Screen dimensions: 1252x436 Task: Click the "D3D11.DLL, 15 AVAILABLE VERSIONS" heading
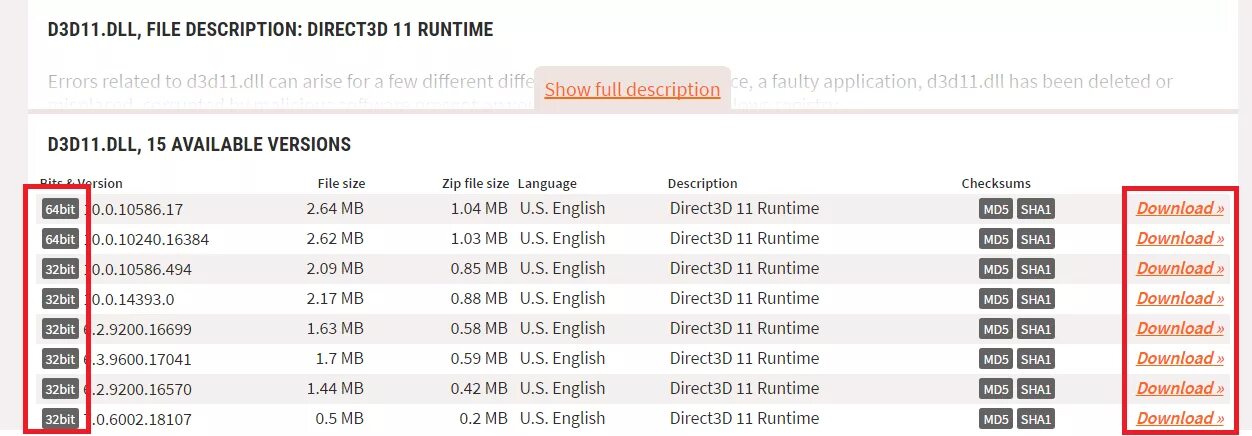pos(199,145)
